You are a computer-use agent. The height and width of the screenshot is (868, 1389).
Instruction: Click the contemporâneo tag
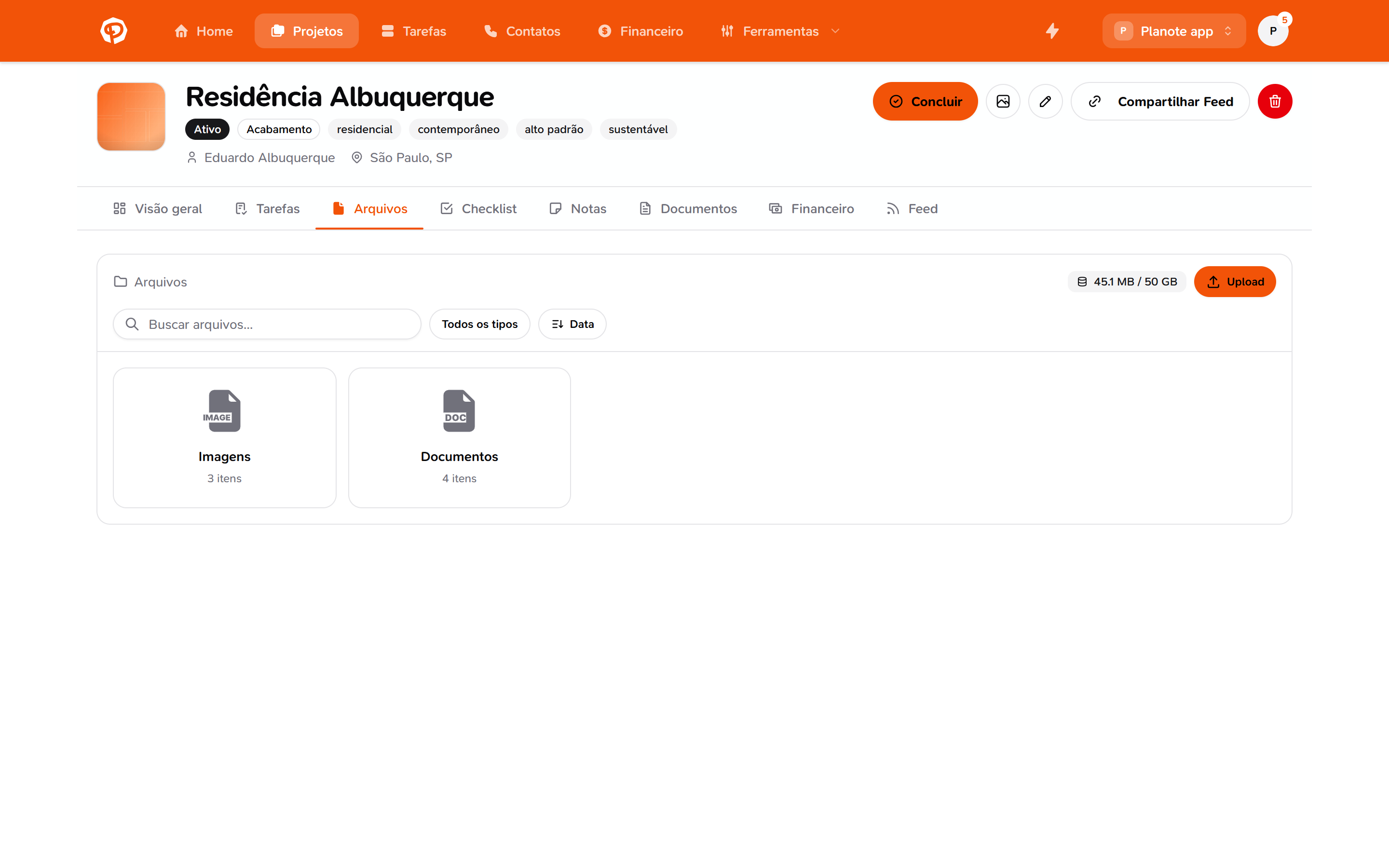click(x=459, y=129)
